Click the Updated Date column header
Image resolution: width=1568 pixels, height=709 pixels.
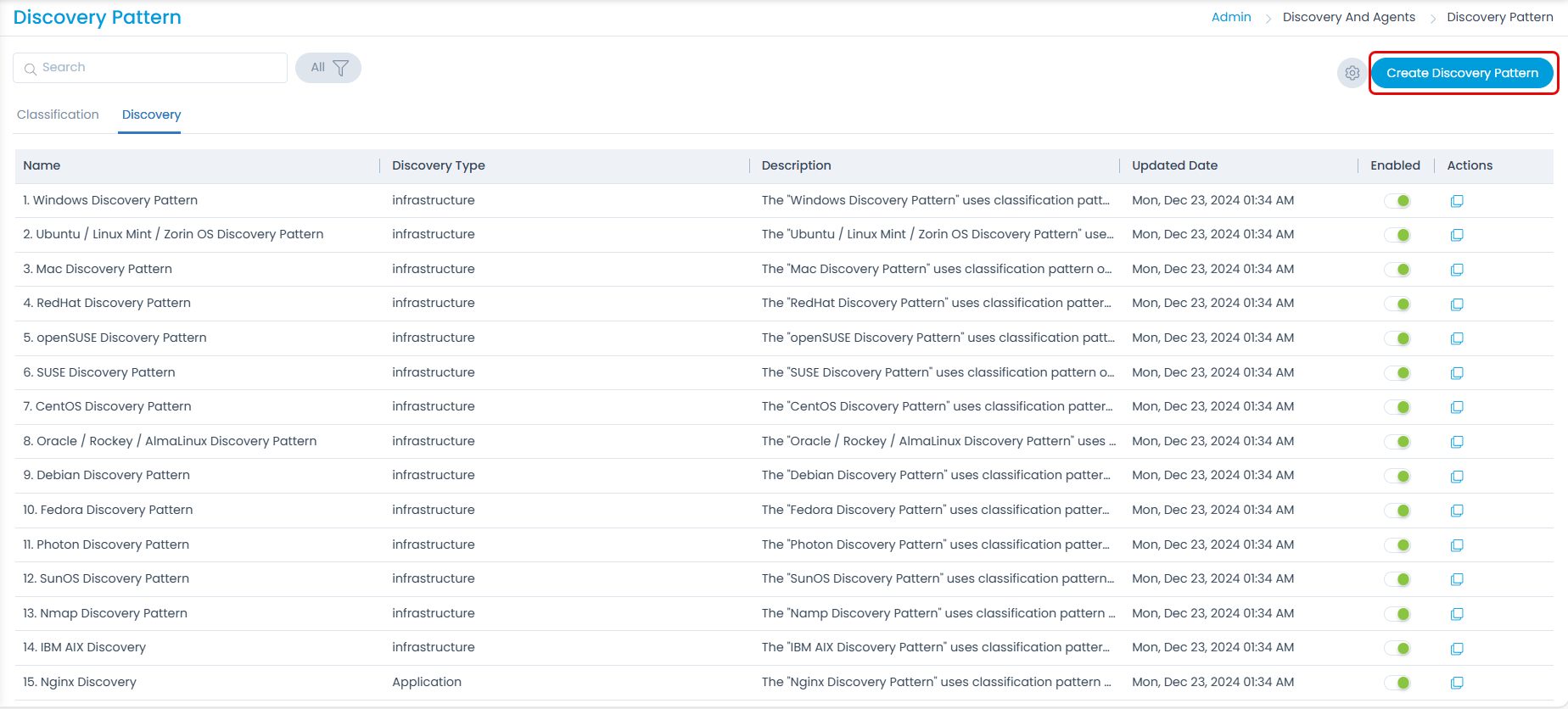coord(1174,165)
